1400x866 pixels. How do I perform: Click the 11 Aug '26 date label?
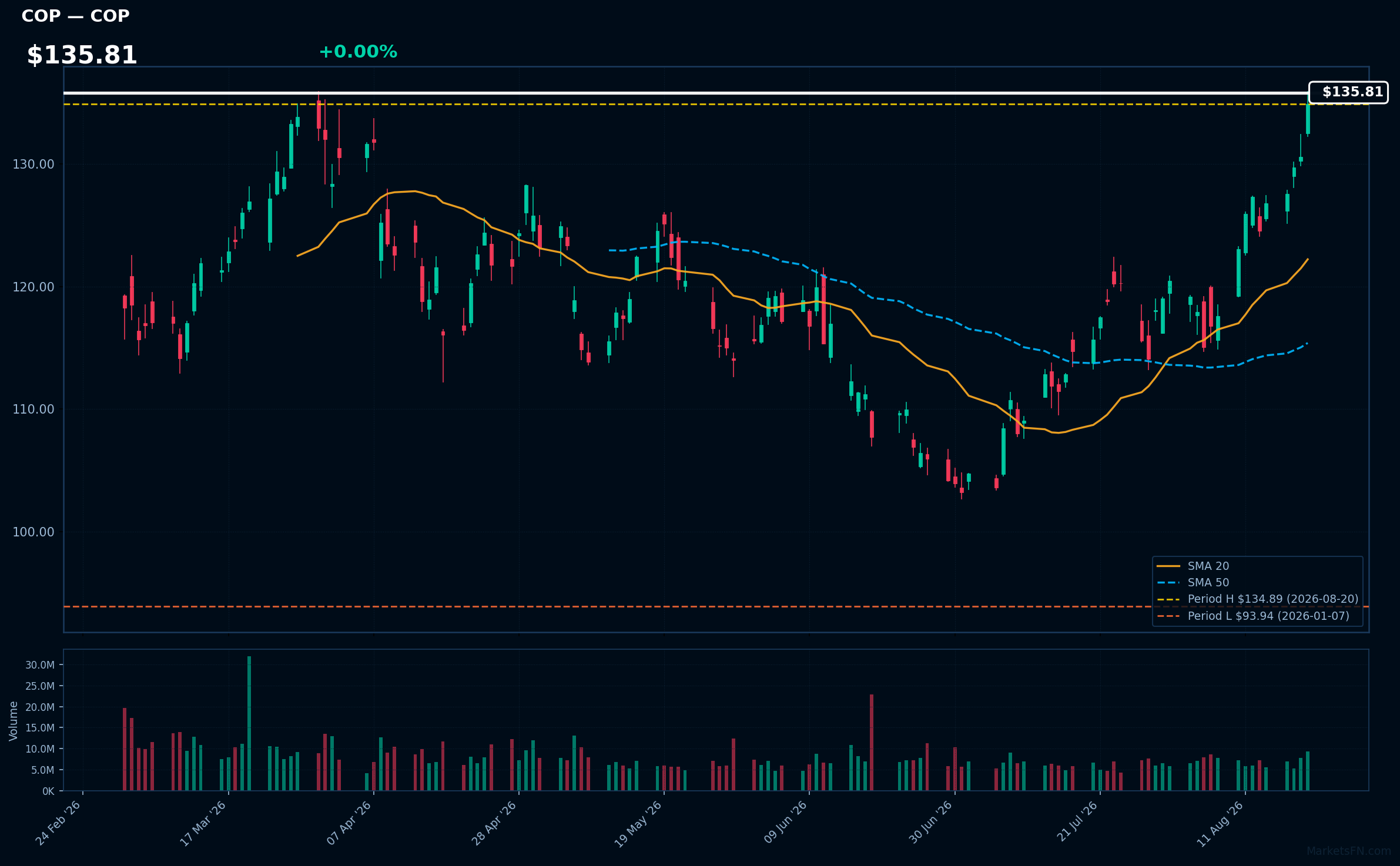click(1221, 824)
